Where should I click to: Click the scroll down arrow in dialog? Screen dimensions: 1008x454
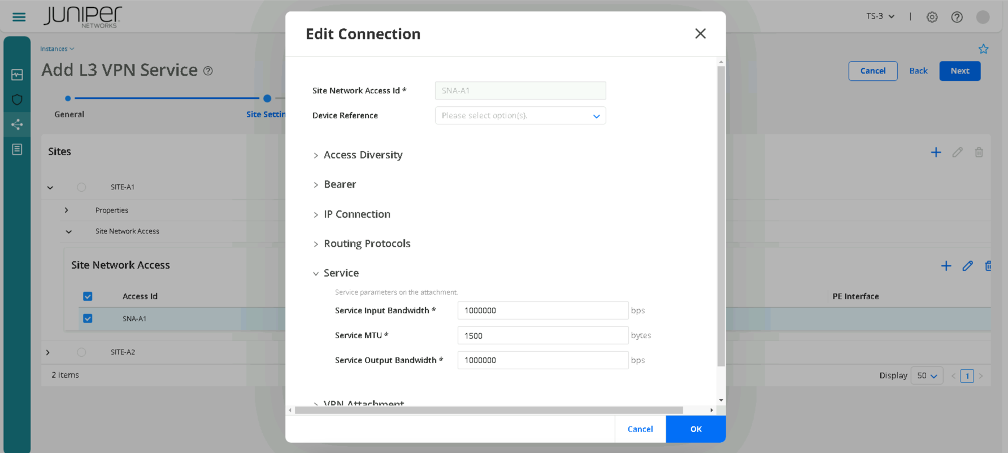(x=721, y=400)
